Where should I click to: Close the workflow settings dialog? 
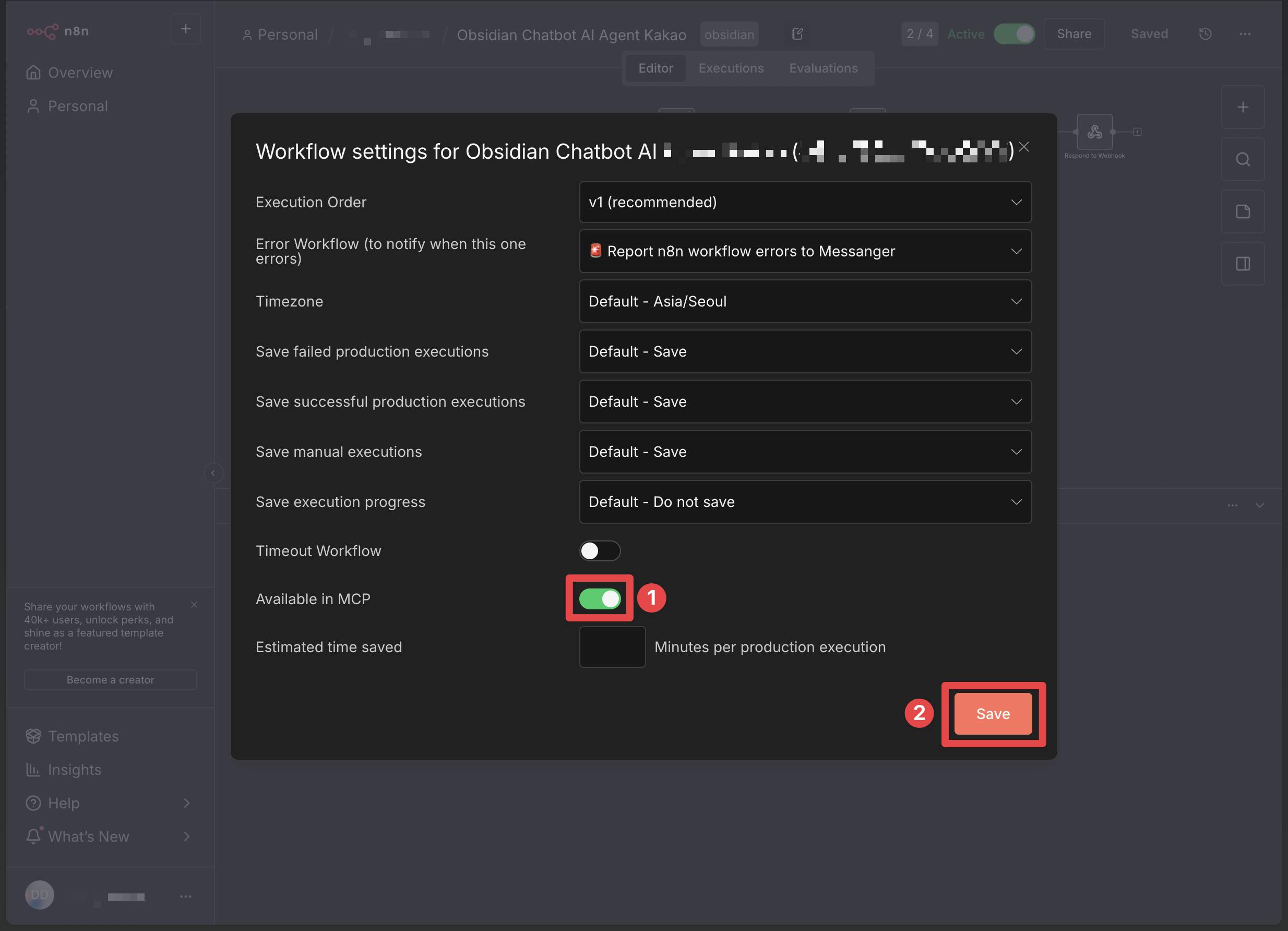1024,147
